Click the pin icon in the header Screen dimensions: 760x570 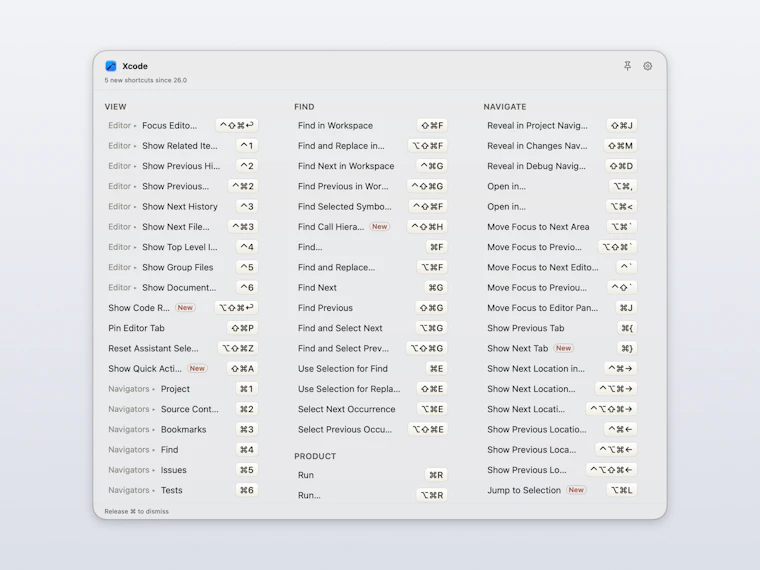click(627, 66)
